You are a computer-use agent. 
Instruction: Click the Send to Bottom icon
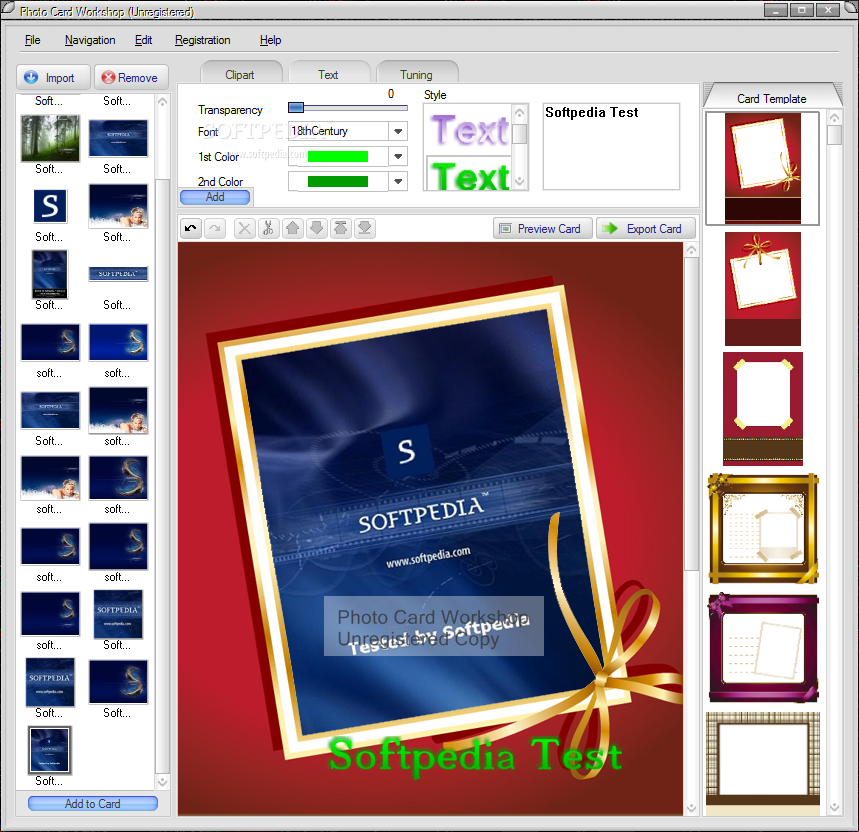pyautogui.click(x=365, y=228)
